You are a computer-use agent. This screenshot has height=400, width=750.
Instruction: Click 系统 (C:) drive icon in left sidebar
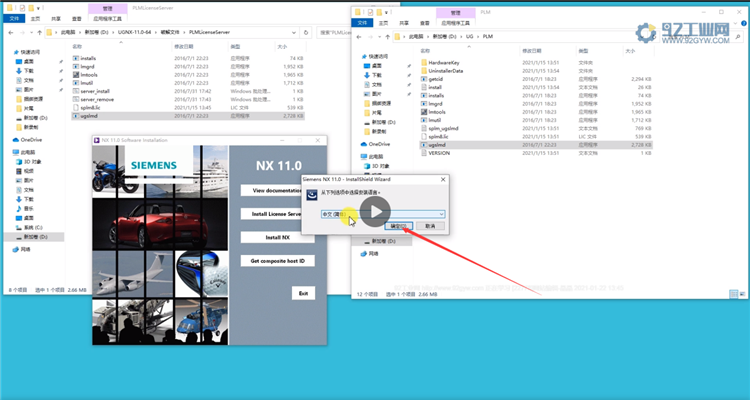point(19,227)
